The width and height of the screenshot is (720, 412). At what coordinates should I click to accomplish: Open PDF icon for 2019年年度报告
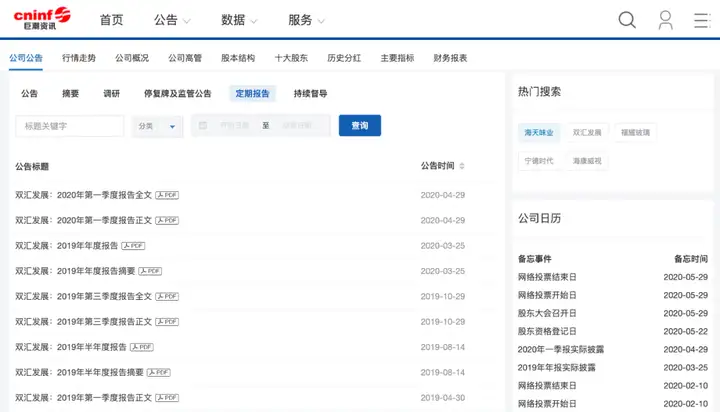[x=133, y=246]
